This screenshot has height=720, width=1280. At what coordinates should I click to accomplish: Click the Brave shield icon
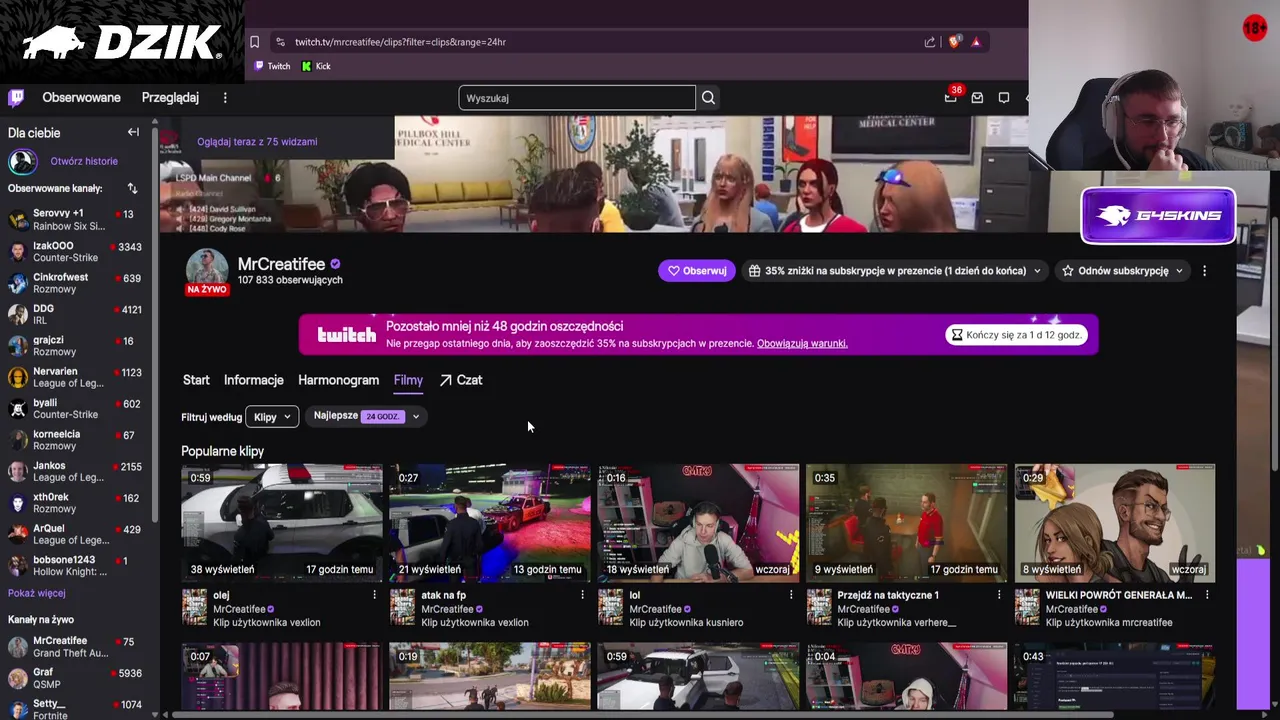click(x=954, y=42)
